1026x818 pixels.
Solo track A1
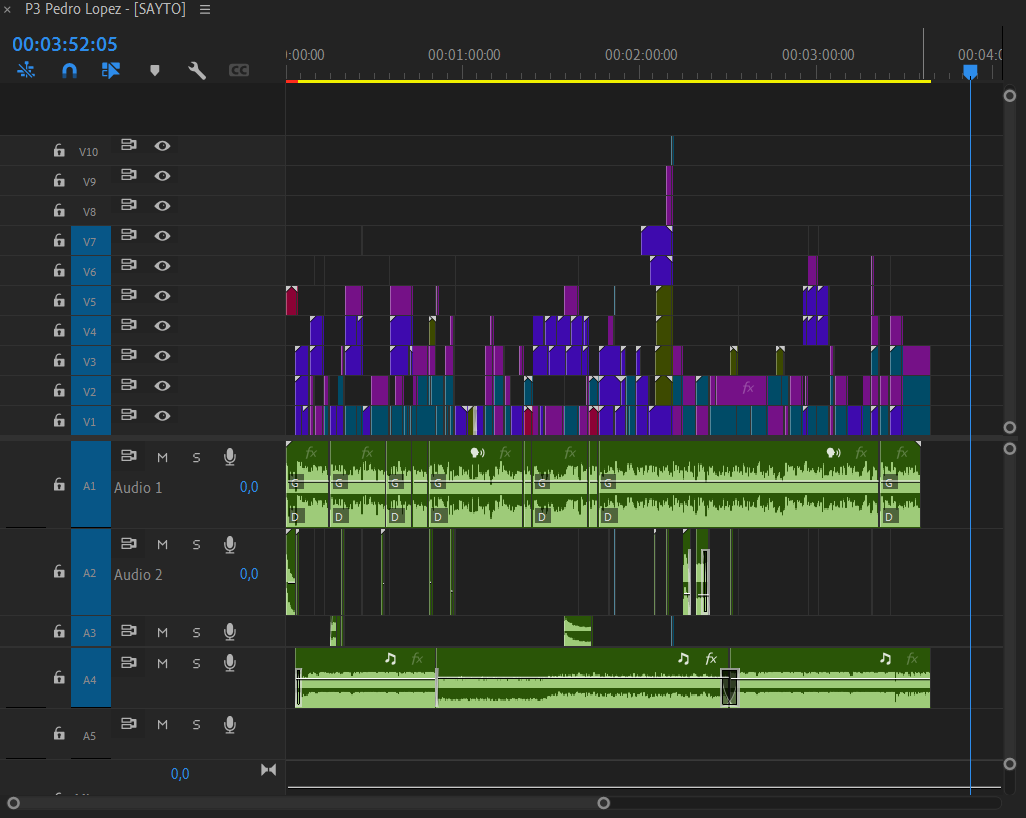click(x=196, y=457)
